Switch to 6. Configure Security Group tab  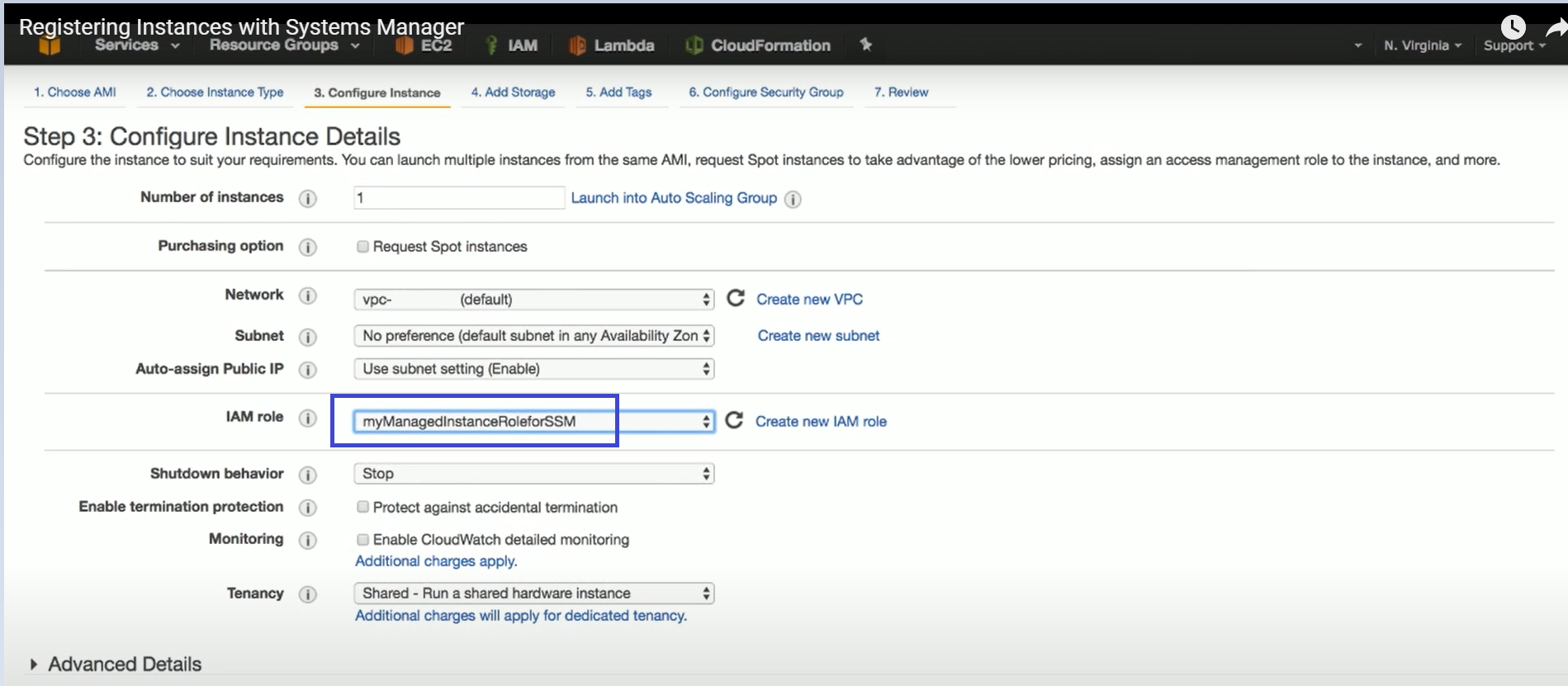[765, 92]
